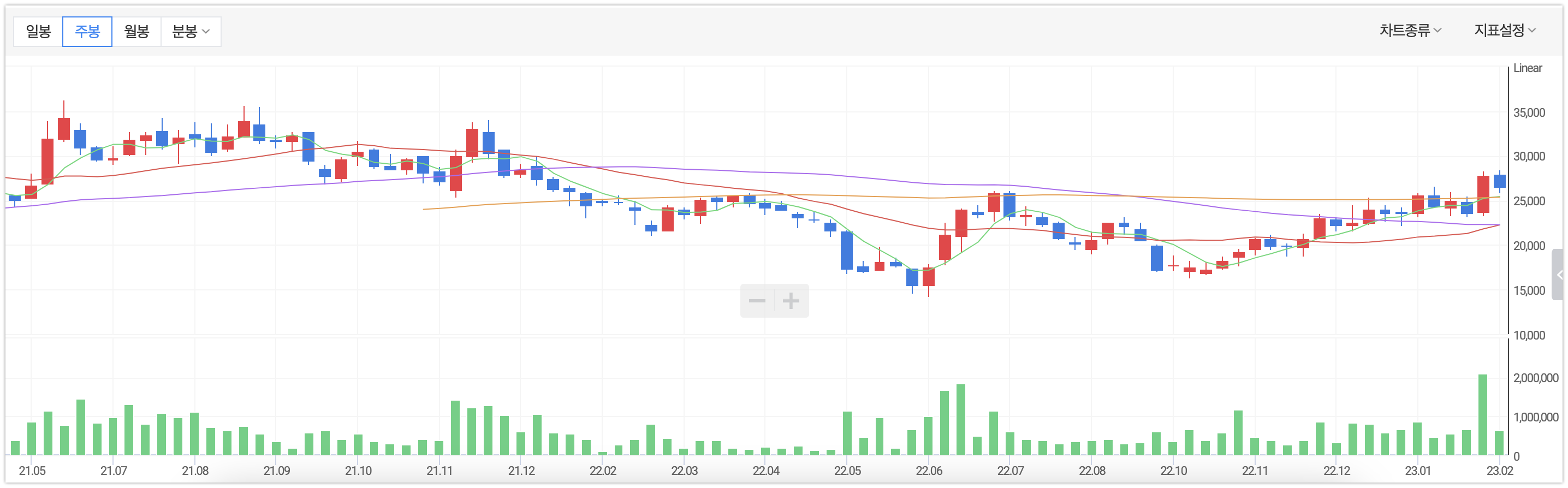Click the 22.03 date axis label
Image resolution: width=1568 pixels, height=488 pixels.
point(685,471)
